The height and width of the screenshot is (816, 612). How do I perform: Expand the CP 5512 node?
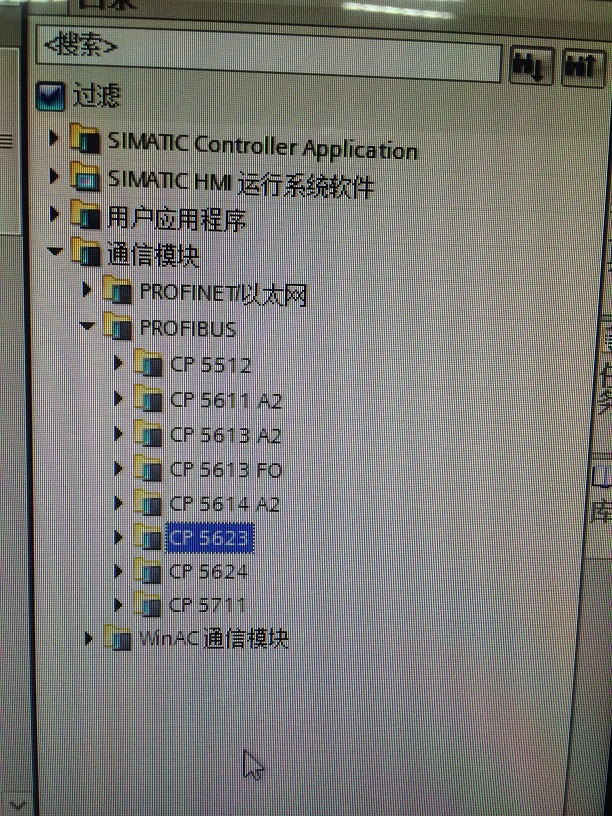[x=119, y=362]
